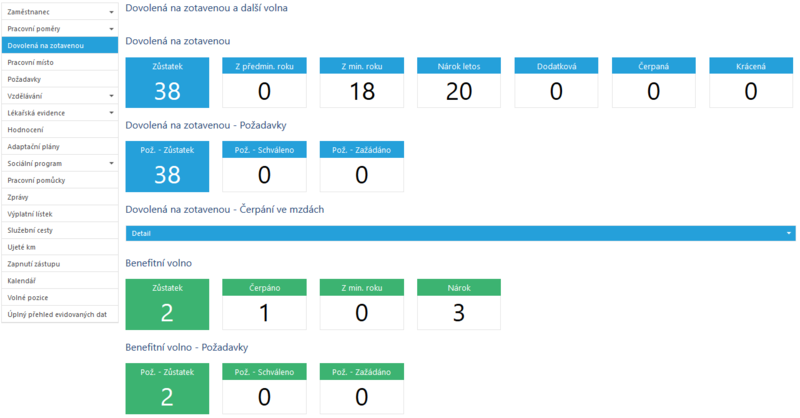Open Úplný přehled evidovaných dat

click(60, 314)
